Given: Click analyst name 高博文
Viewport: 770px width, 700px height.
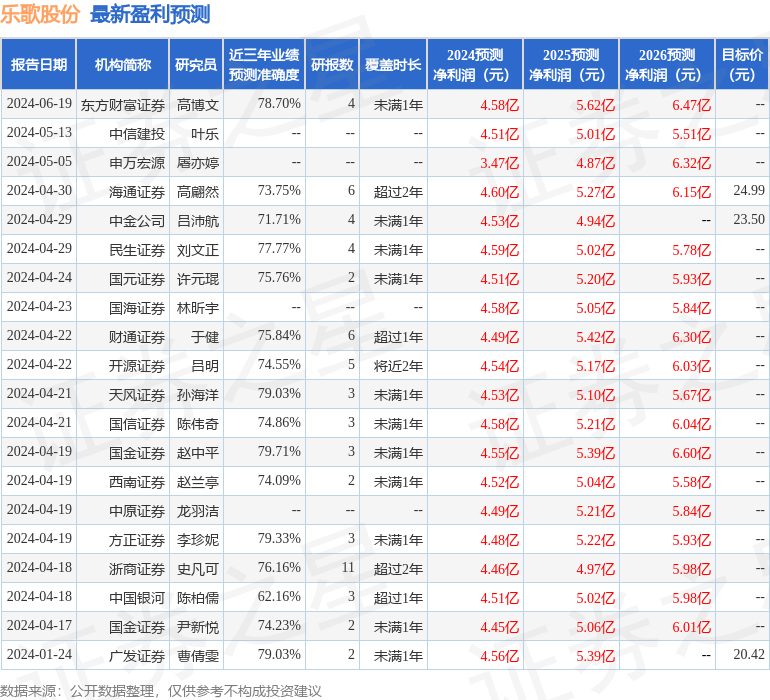Looking at the screenshot, I should (197, 105).
